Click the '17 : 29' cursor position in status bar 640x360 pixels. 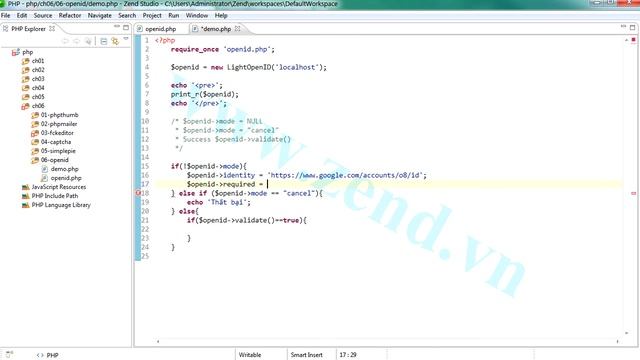point(348,355)
